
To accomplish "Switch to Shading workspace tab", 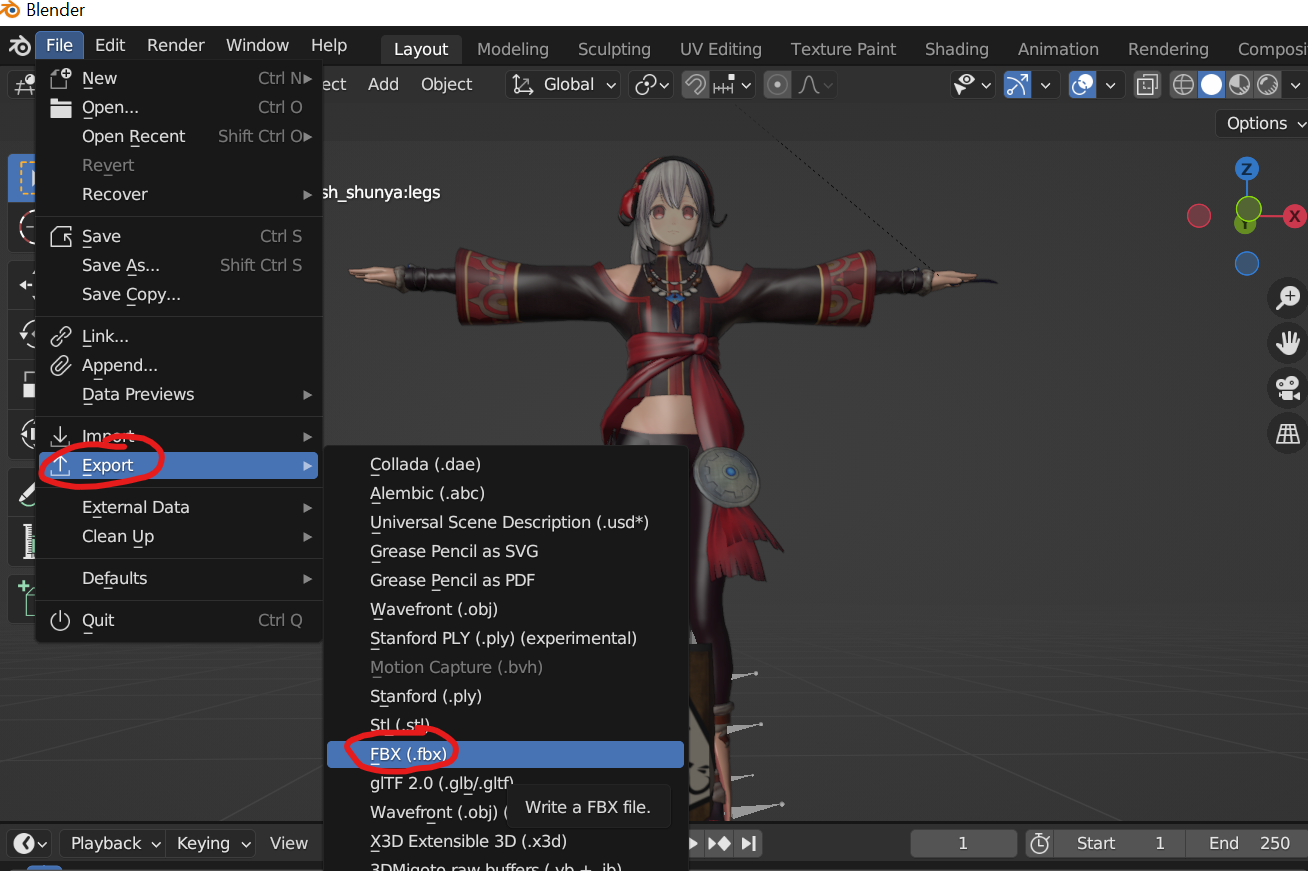I will (x=956, y=49).
